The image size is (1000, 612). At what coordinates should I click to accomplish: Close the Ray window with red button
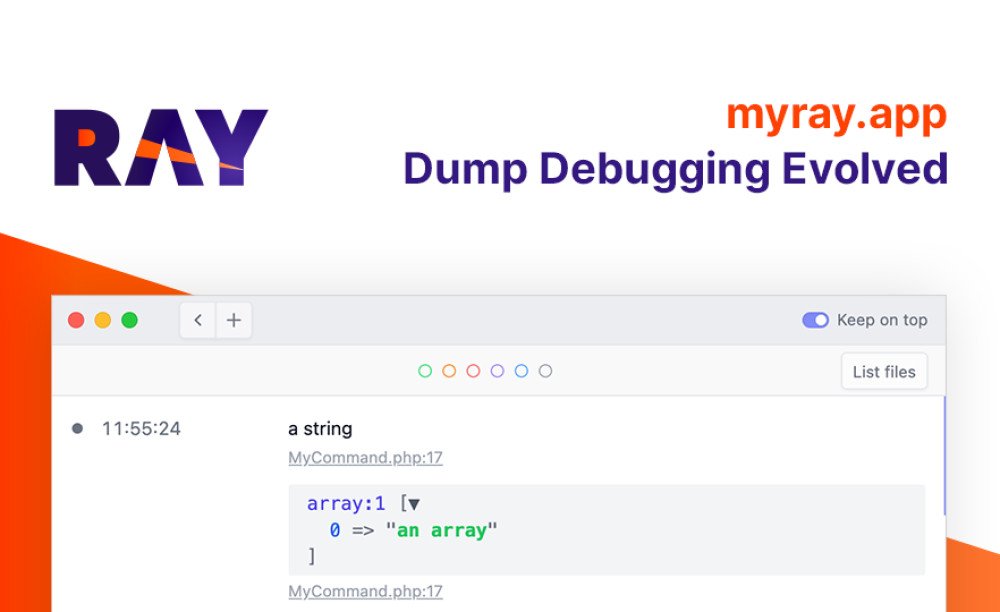[76, 320]
